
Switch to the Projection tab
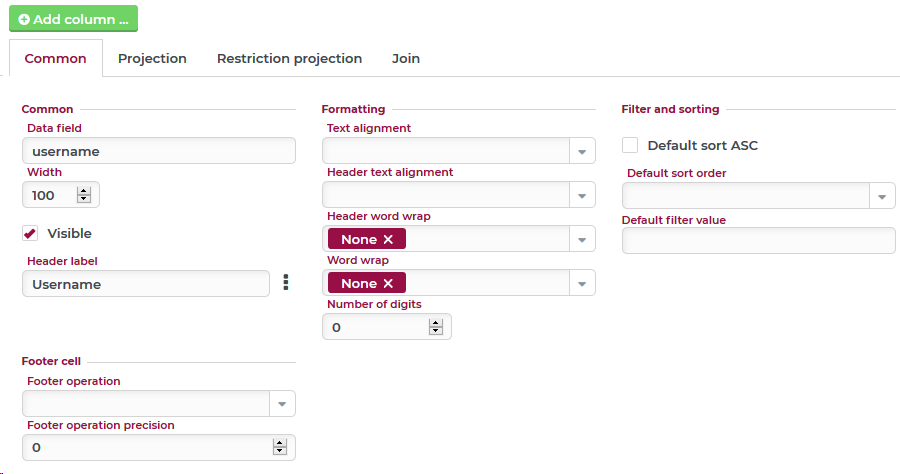pyautogui.click(x=152, y=58)
